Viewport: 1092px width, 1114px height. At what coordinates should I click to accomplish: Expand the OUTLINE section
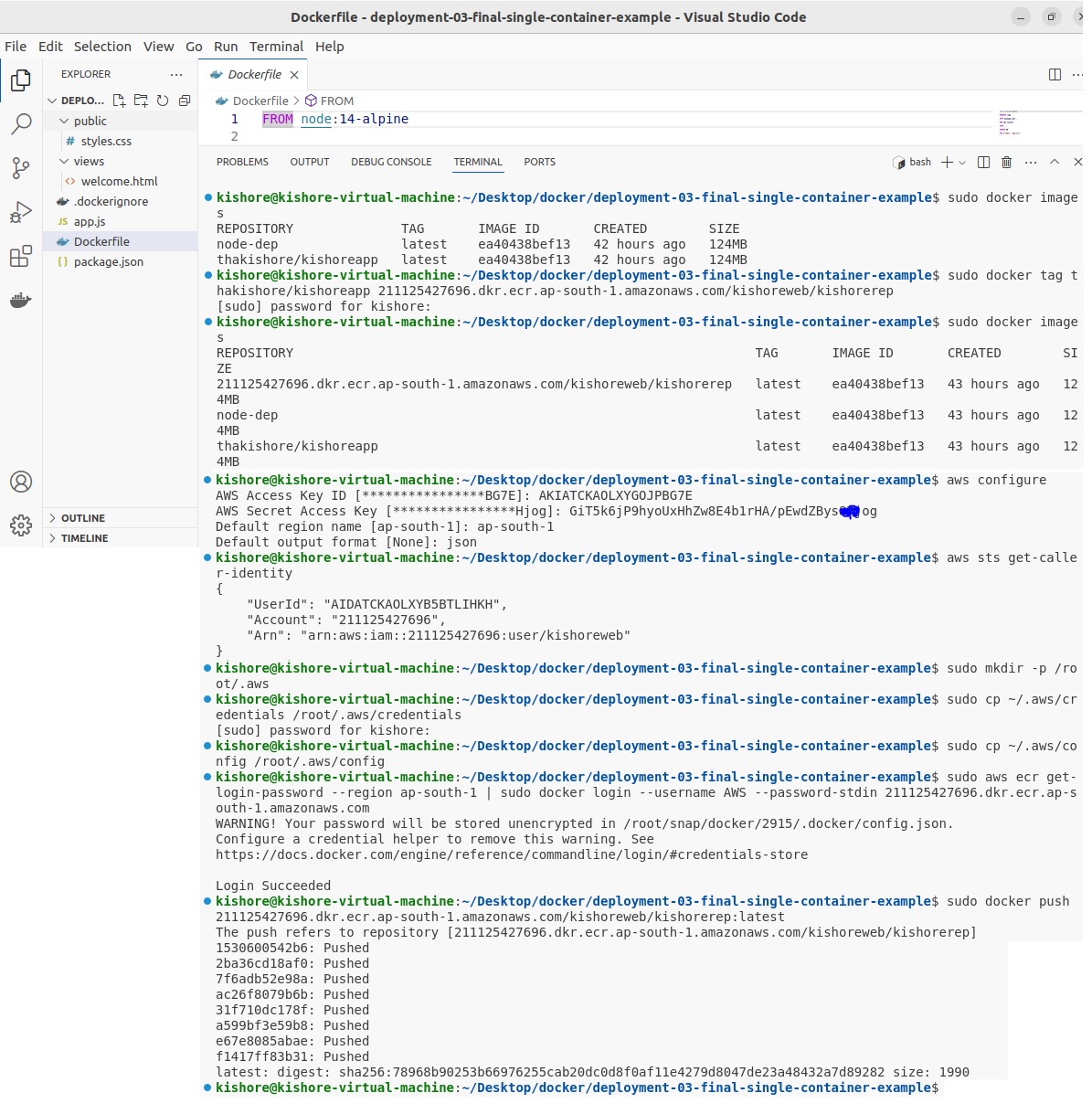pyautogui.click(x=82, y=518)
